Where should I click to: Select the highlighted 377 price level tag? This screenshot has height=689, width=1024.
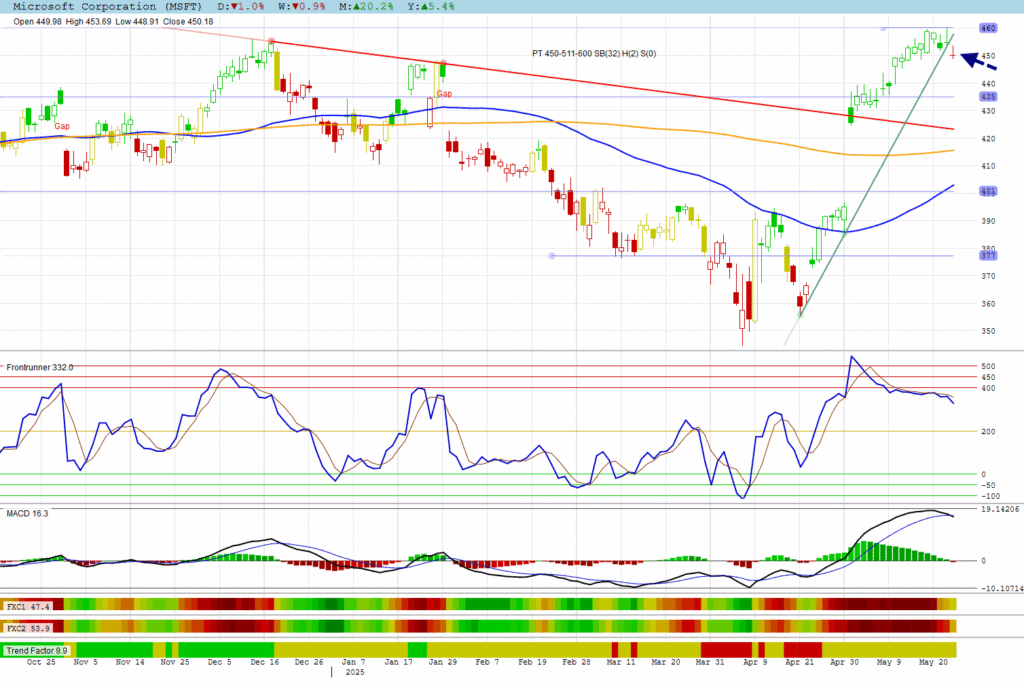tap(988, 255)
